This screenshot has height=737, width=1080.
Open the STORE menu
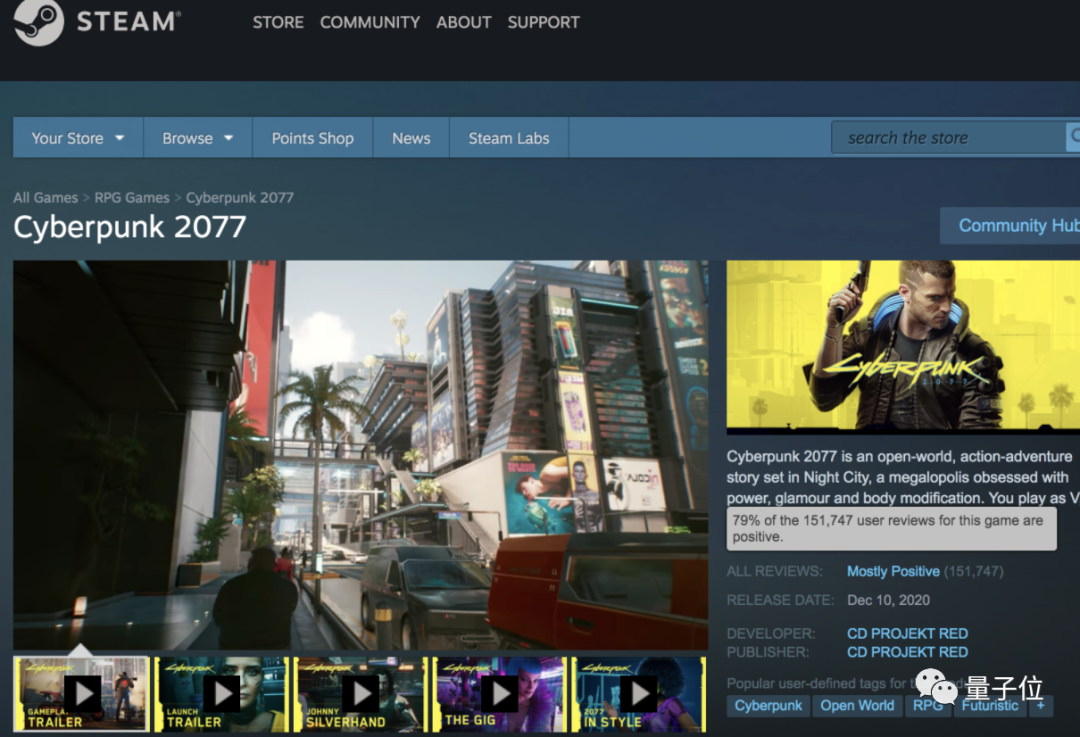(278, 23)
